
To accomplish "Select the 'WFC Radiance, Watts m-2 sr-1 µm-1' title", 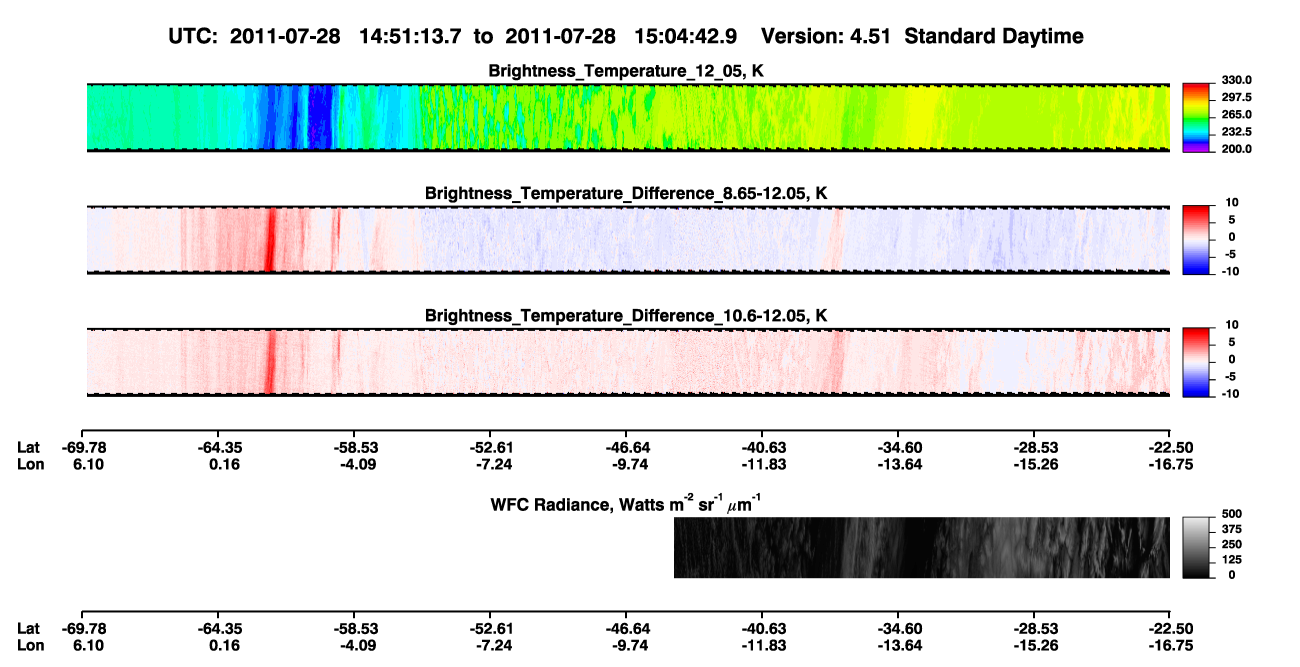I will (628, 503).
